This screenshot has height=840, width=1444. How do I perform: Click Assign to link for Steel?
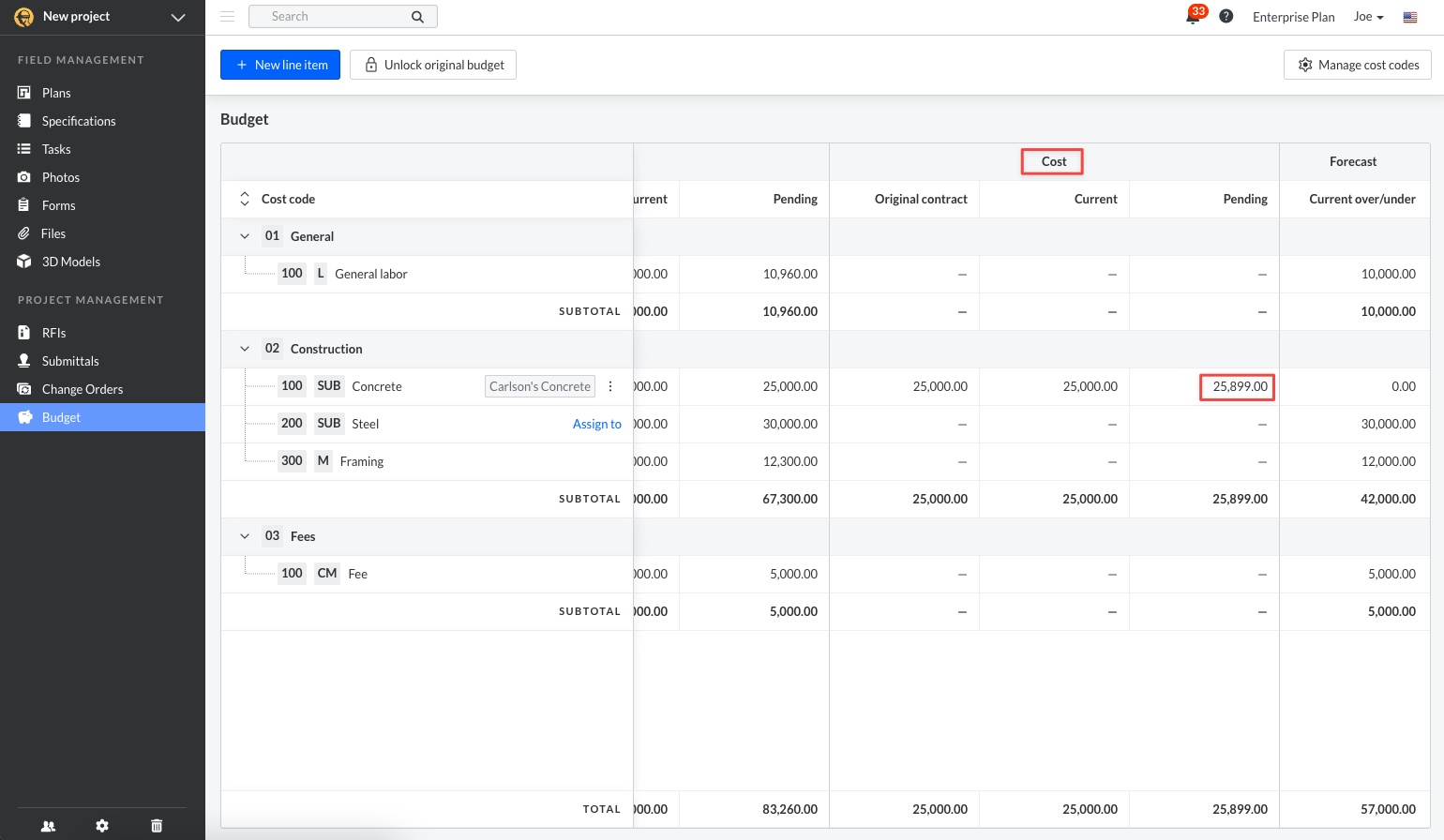pyautogui.click(x=596, y=424)
